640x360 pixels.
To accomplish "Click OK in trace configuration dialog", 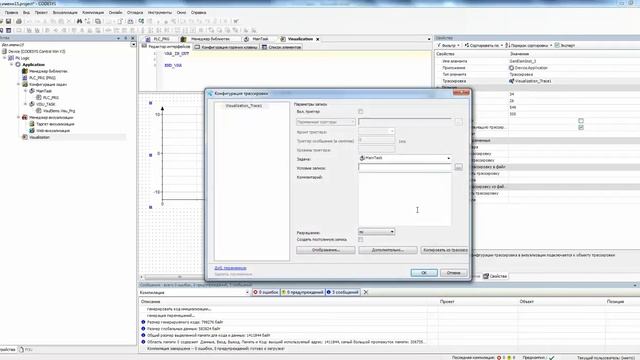I will pyautogui.click(x=424, y=273).
